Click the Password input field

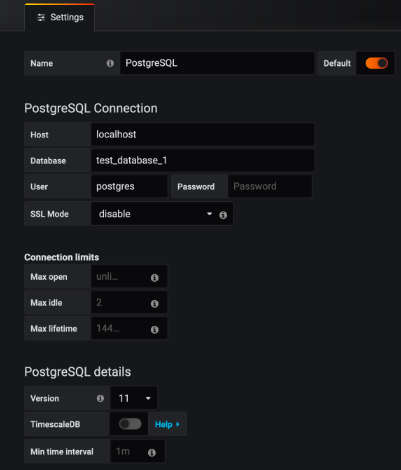270,186
